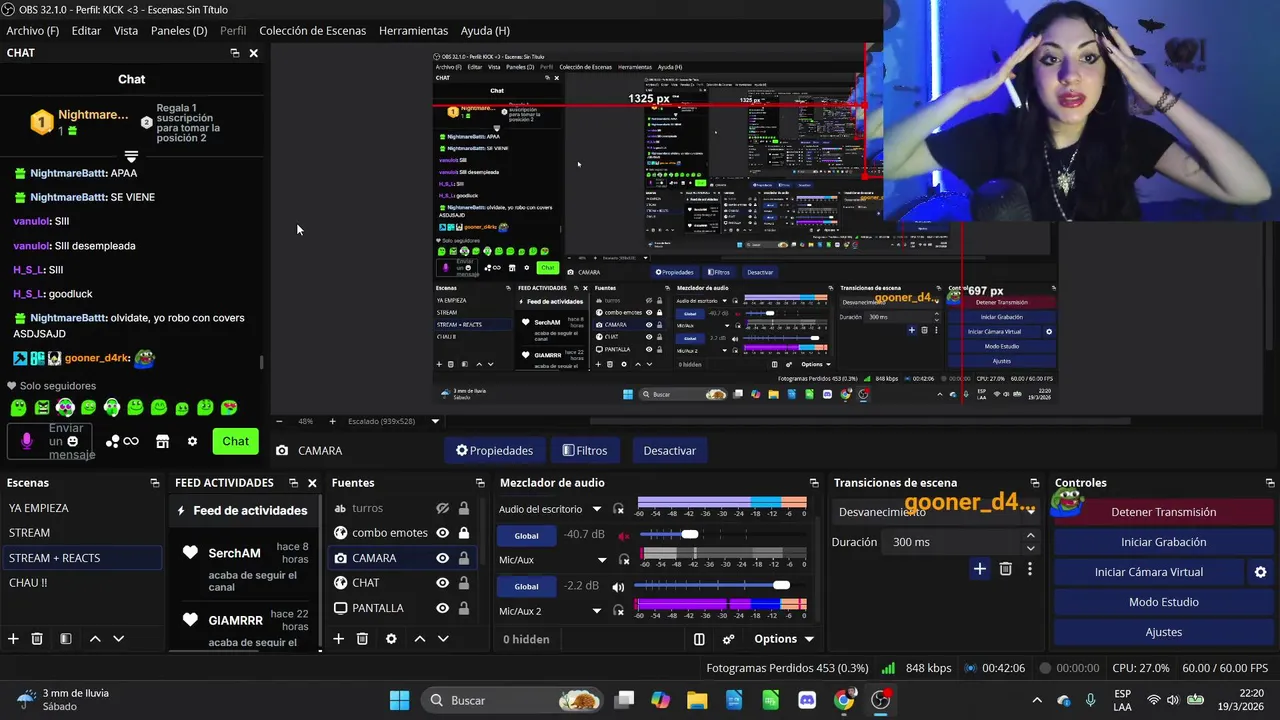Zoom out preview with minus icon
This screenshot has width=1280, height=720.
click(279, 421)
